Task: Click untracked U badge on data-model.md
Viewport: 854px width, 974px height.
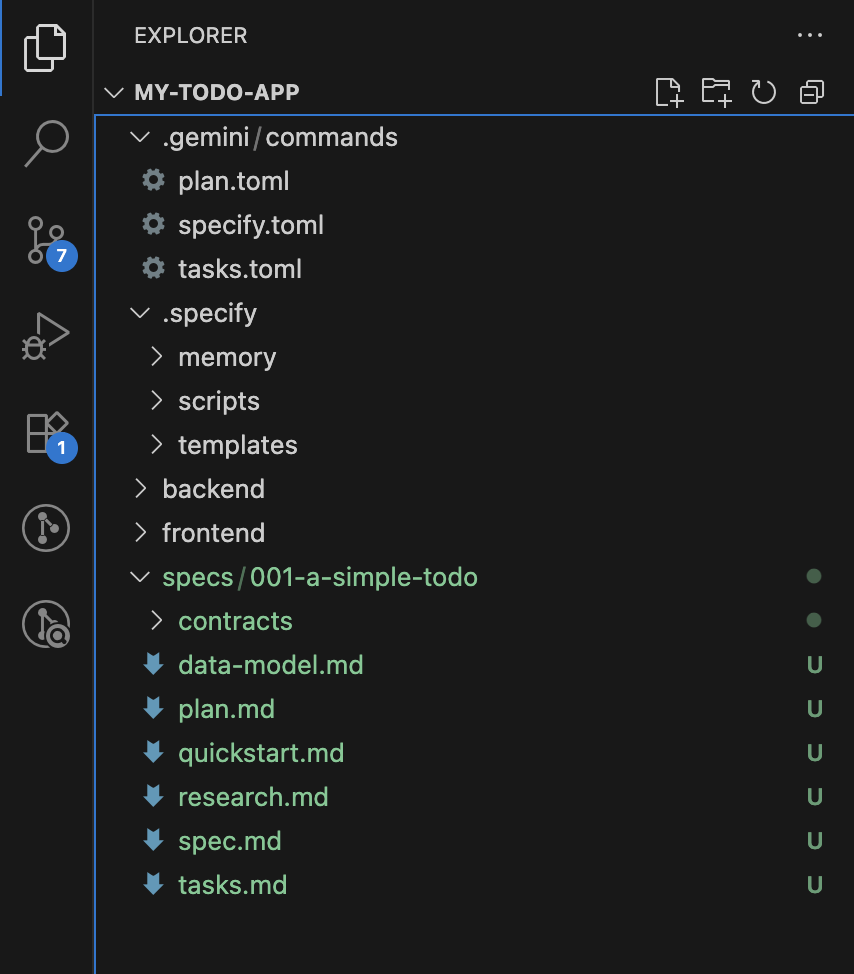Action: coord(814,665)
